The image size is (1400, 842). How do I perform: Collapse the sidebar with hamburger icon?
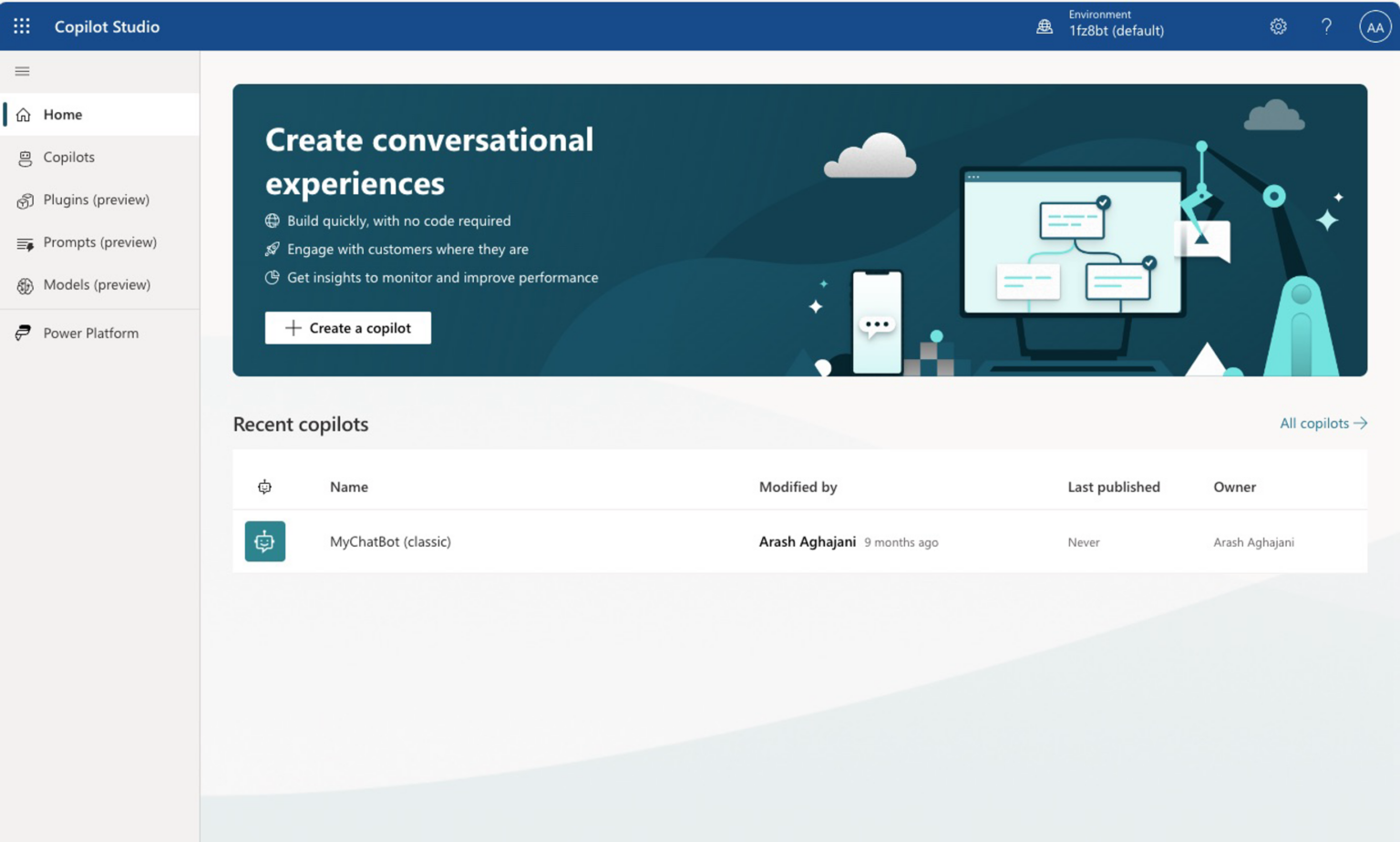(x=23, y=71)
